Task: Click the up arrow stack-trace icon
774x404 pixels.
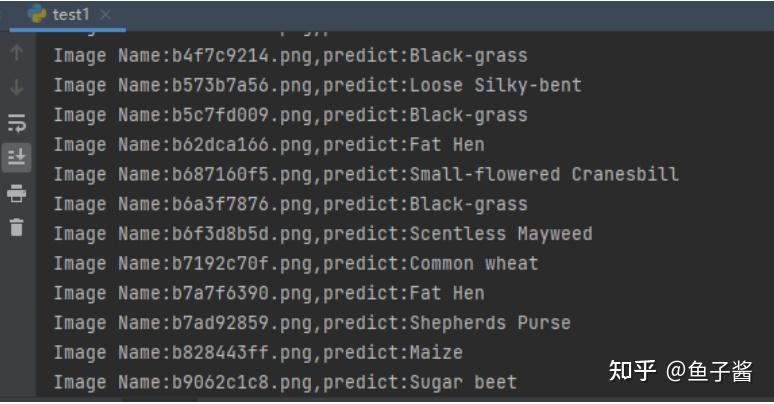Action: [16, 54]
